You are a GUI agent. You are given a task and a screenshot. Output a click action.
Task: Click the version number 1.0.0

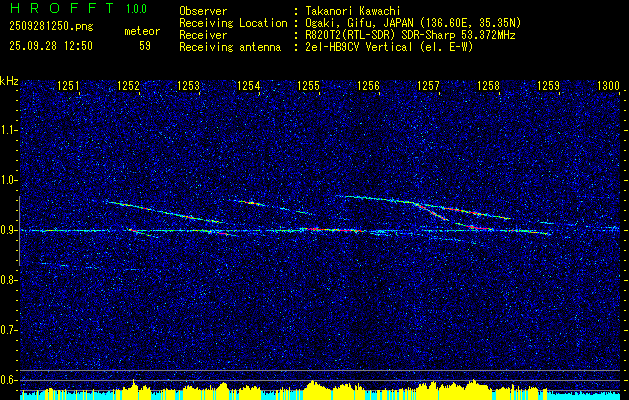point(136,8)
